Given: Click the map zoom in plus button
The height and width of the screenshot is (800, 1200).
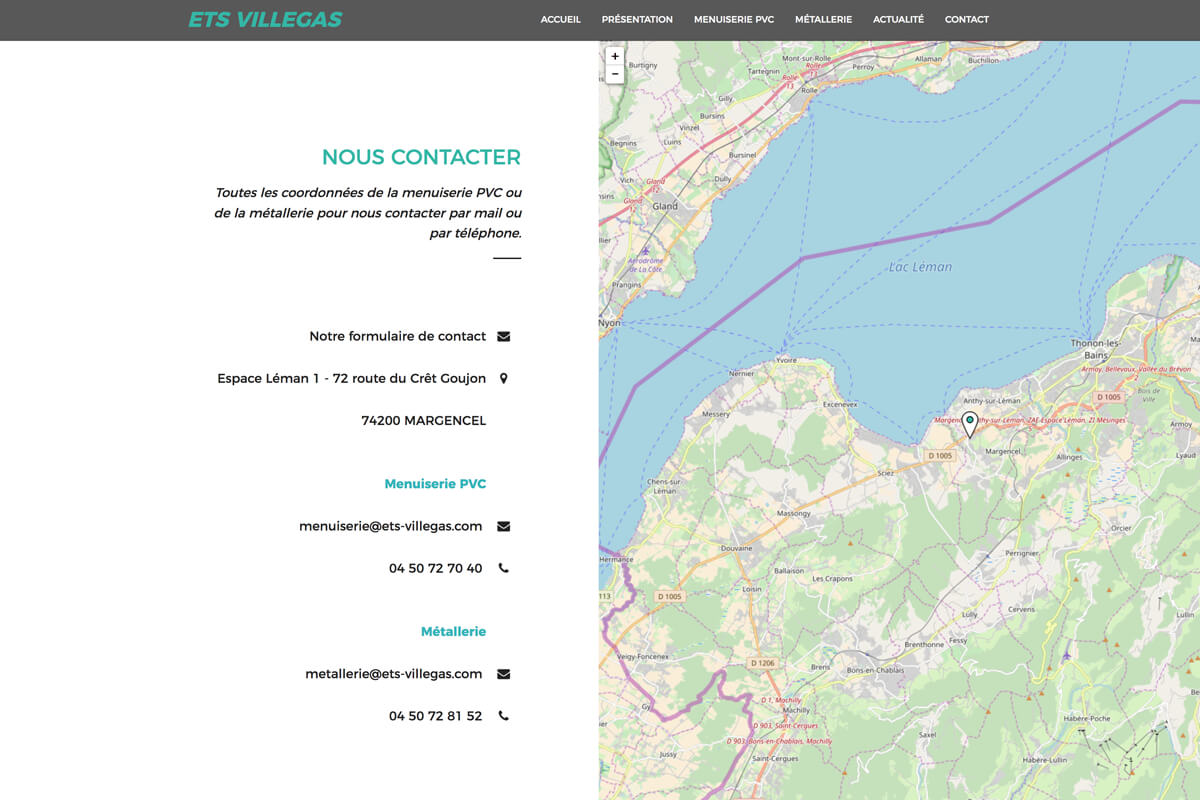Looking at the screenshot, I should pyautogui.click(x=615, y=56).
